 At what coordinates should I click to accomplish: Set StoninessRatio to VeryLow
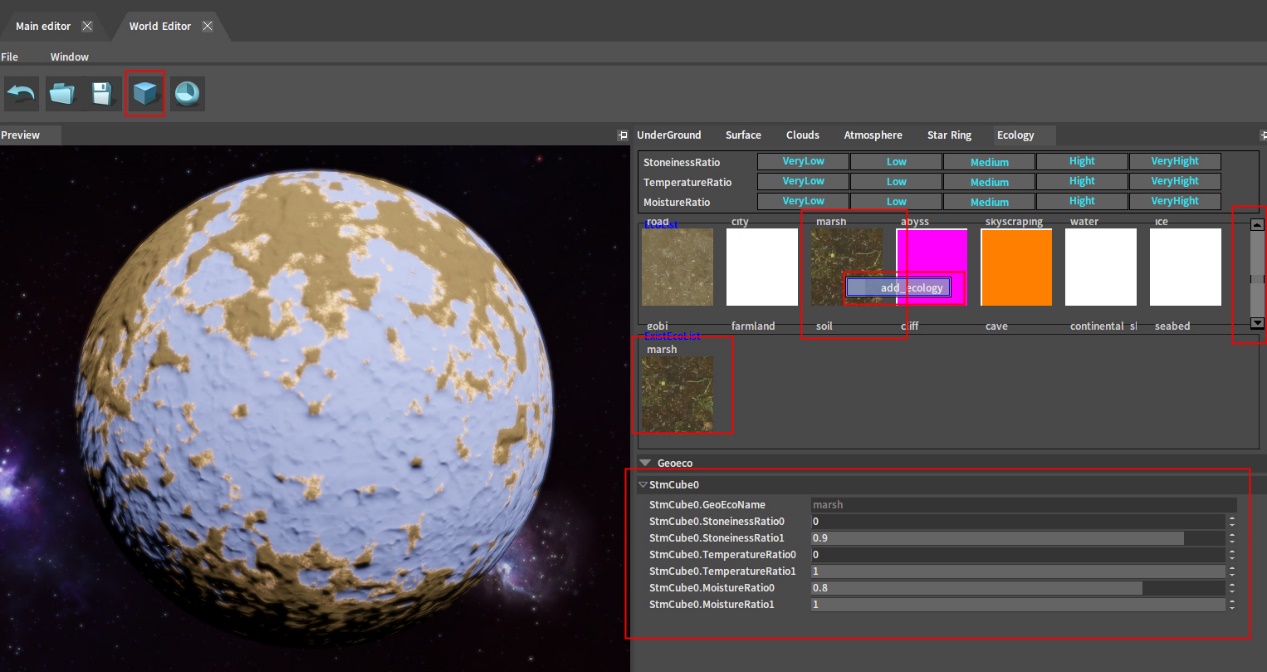tap(803, 161)
